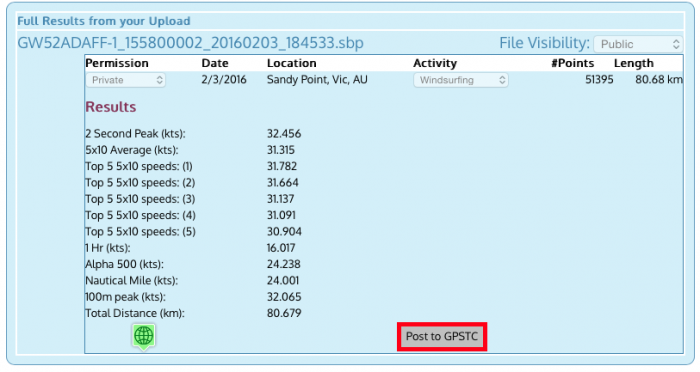Open the Windsurfing activity dropdown
Screen dimensions: 700x372
461,80
